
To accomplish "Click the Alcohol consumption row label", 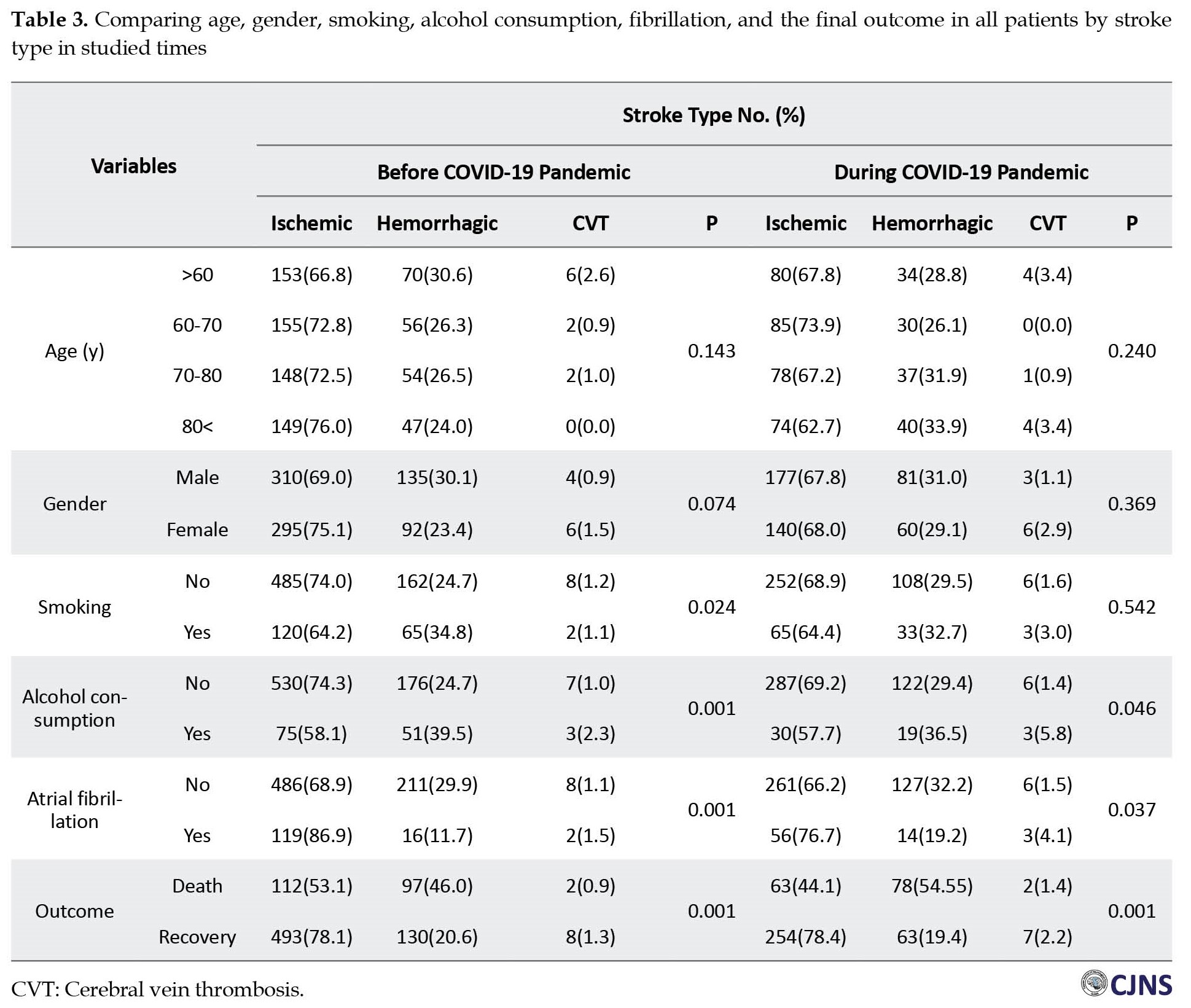I will (74, 708).
